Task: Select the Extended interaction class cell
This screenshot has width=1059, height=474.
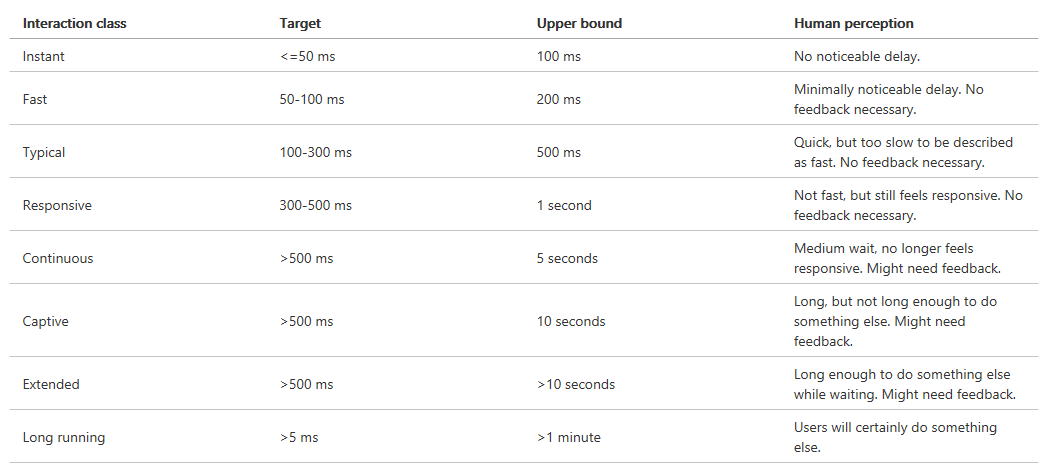Action: coord(51,384)
